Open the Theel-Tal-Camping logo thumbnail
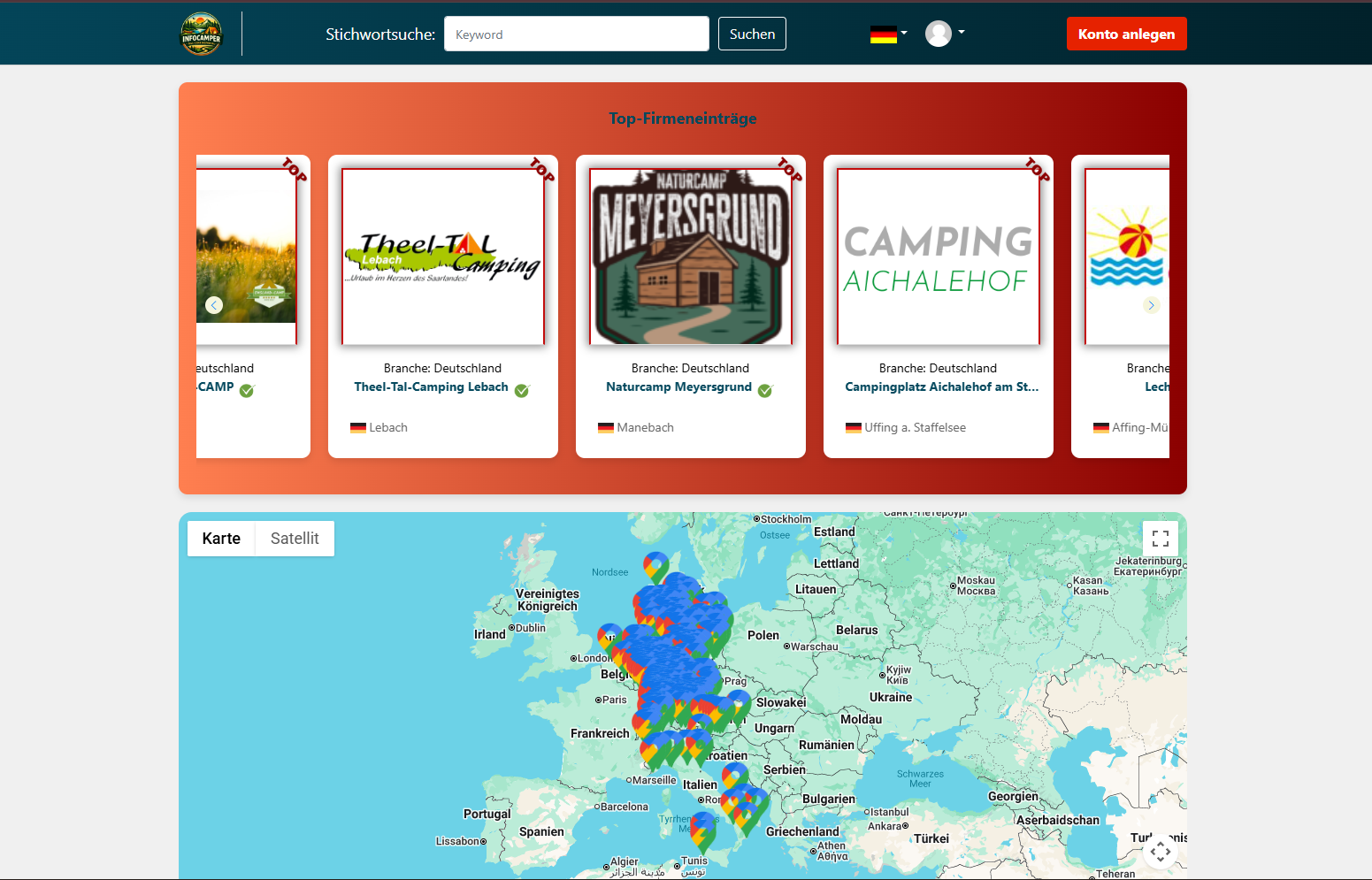Screen dimensions: 1372x880 click(443, 256)
